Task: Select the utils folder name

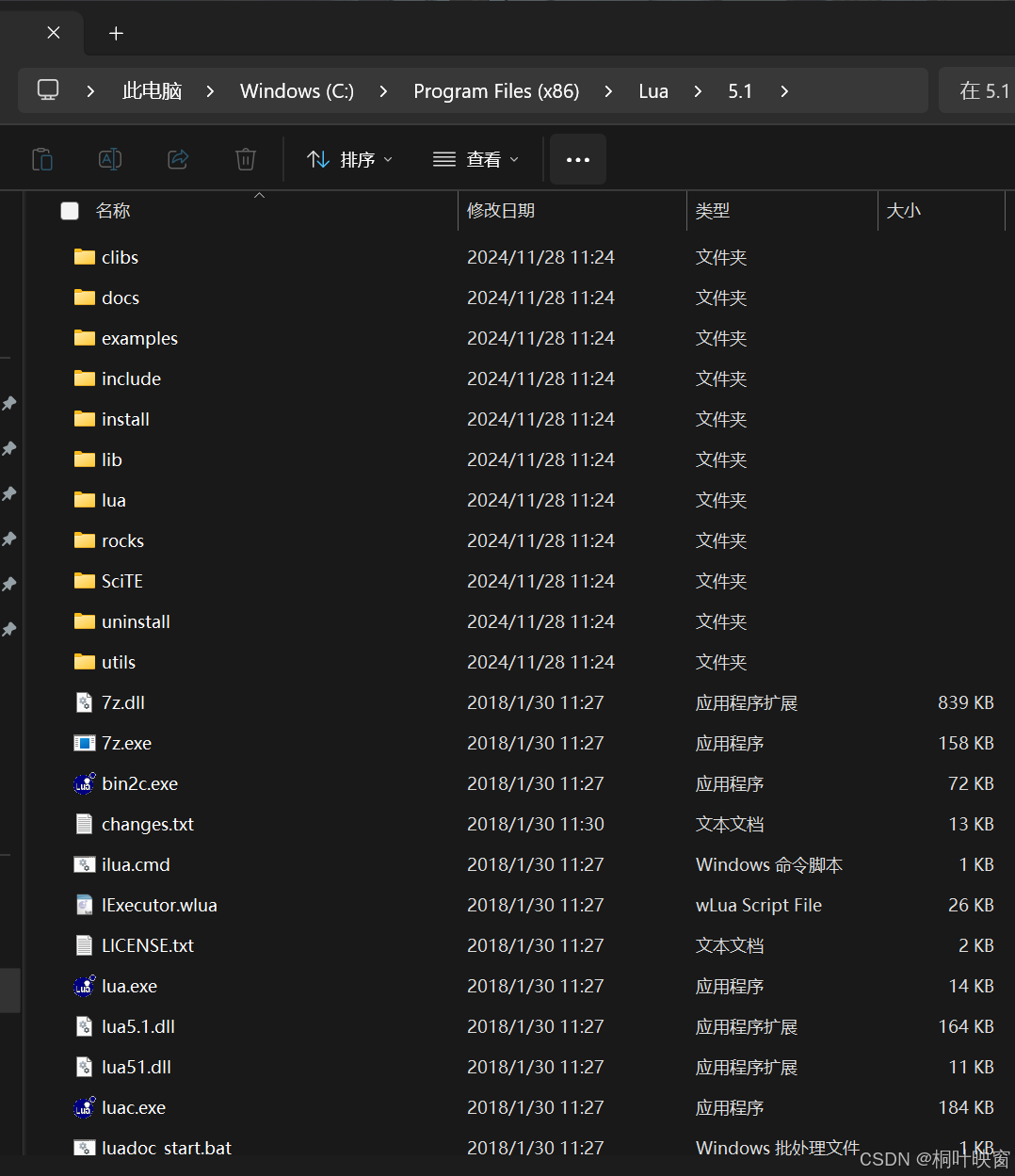Action: (119, 662)
